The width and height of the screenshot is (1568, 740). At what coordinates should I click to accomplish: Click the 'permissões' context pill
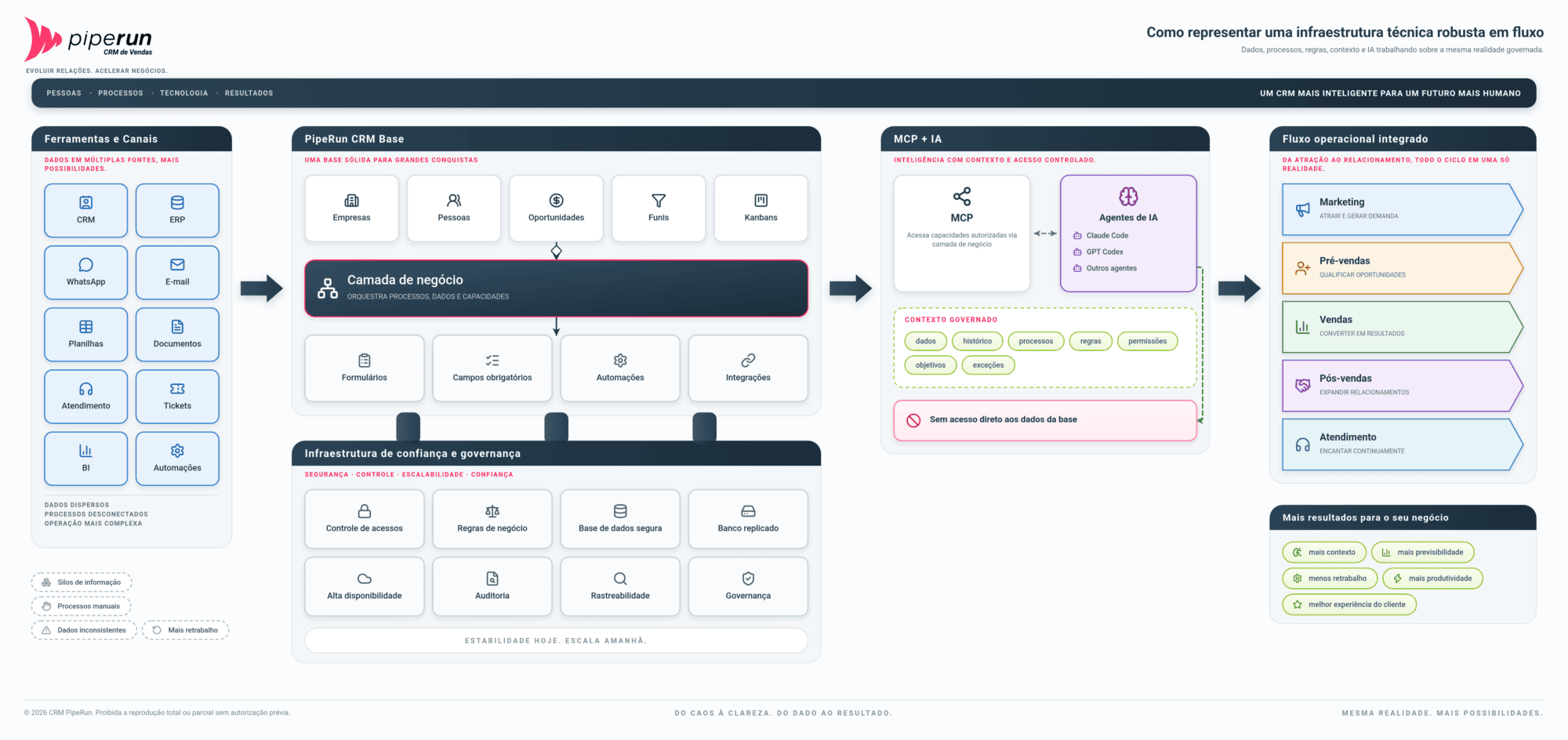pos(1148,341)
